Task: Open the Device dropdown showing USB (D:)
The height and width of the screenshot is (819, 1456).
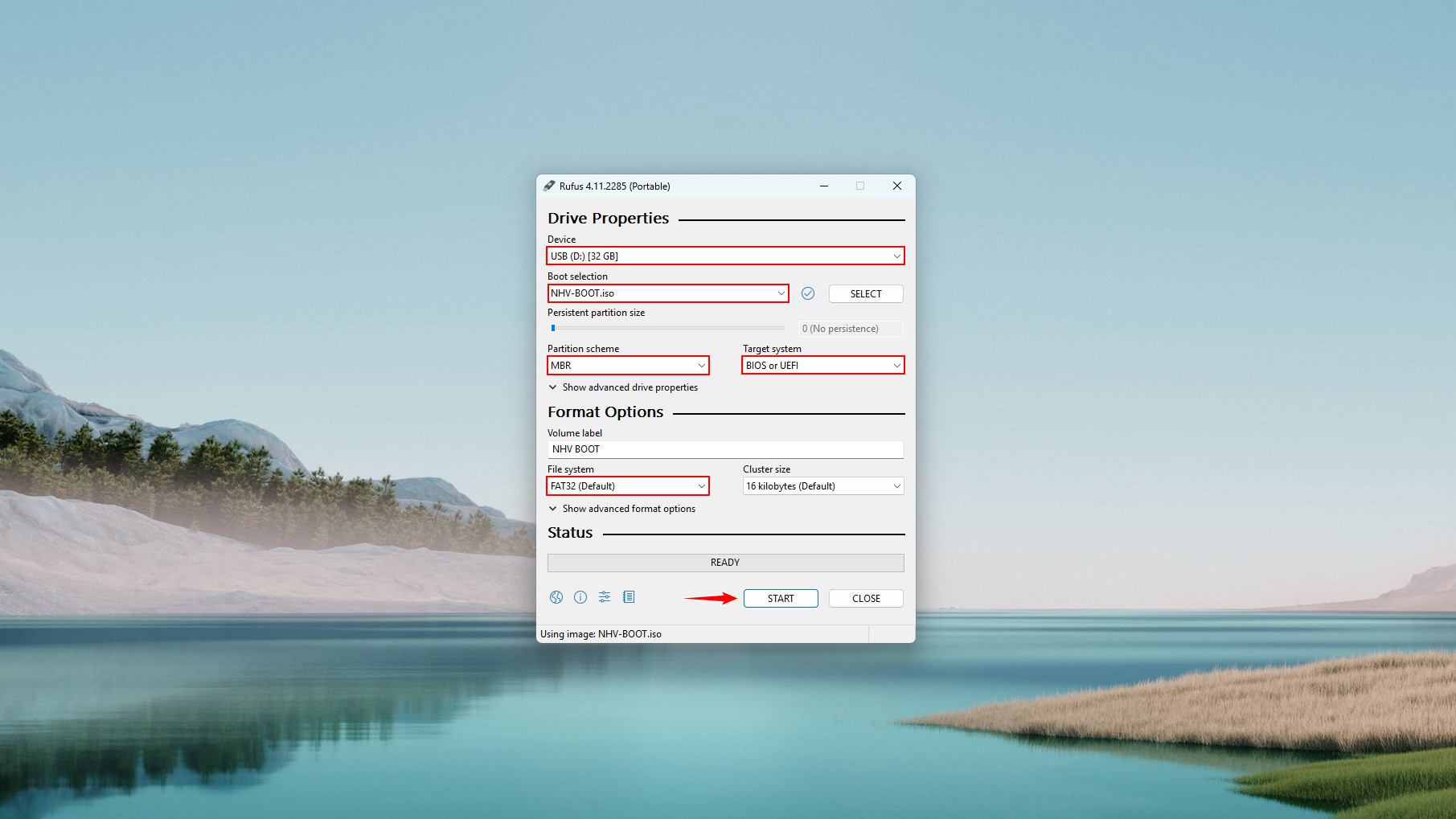Action: (725, 256)
